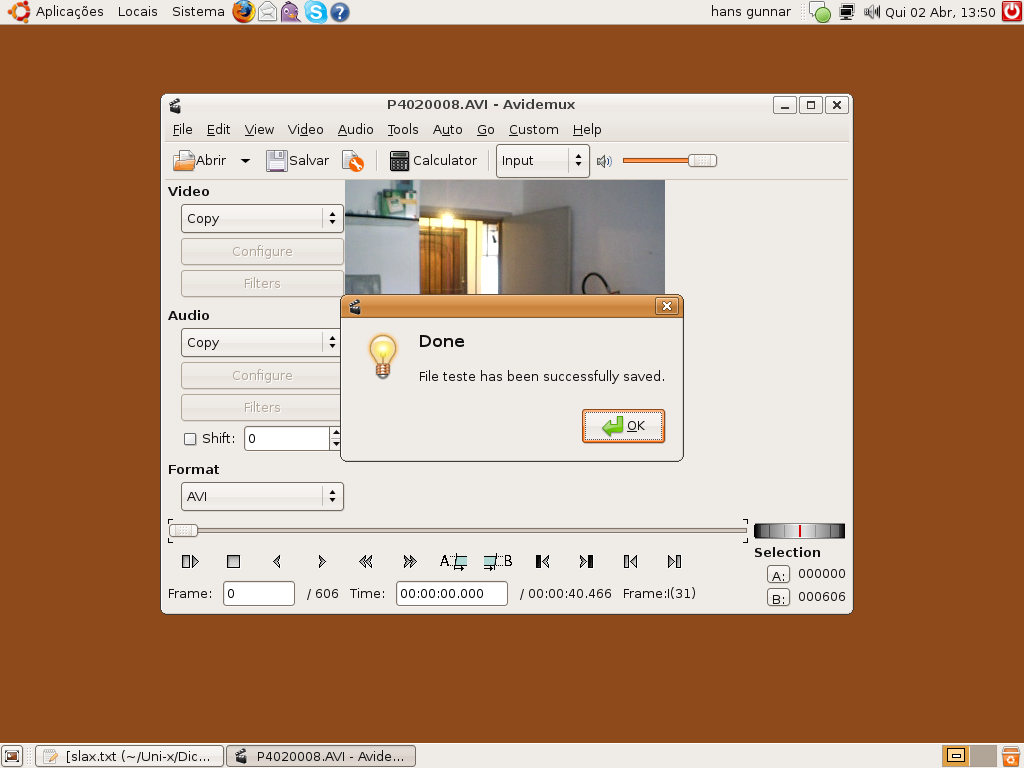1024x768 pixels.
Task: Open the Input/Output preview dropdown
Action: pyautogui.click(x=543, y=161)
